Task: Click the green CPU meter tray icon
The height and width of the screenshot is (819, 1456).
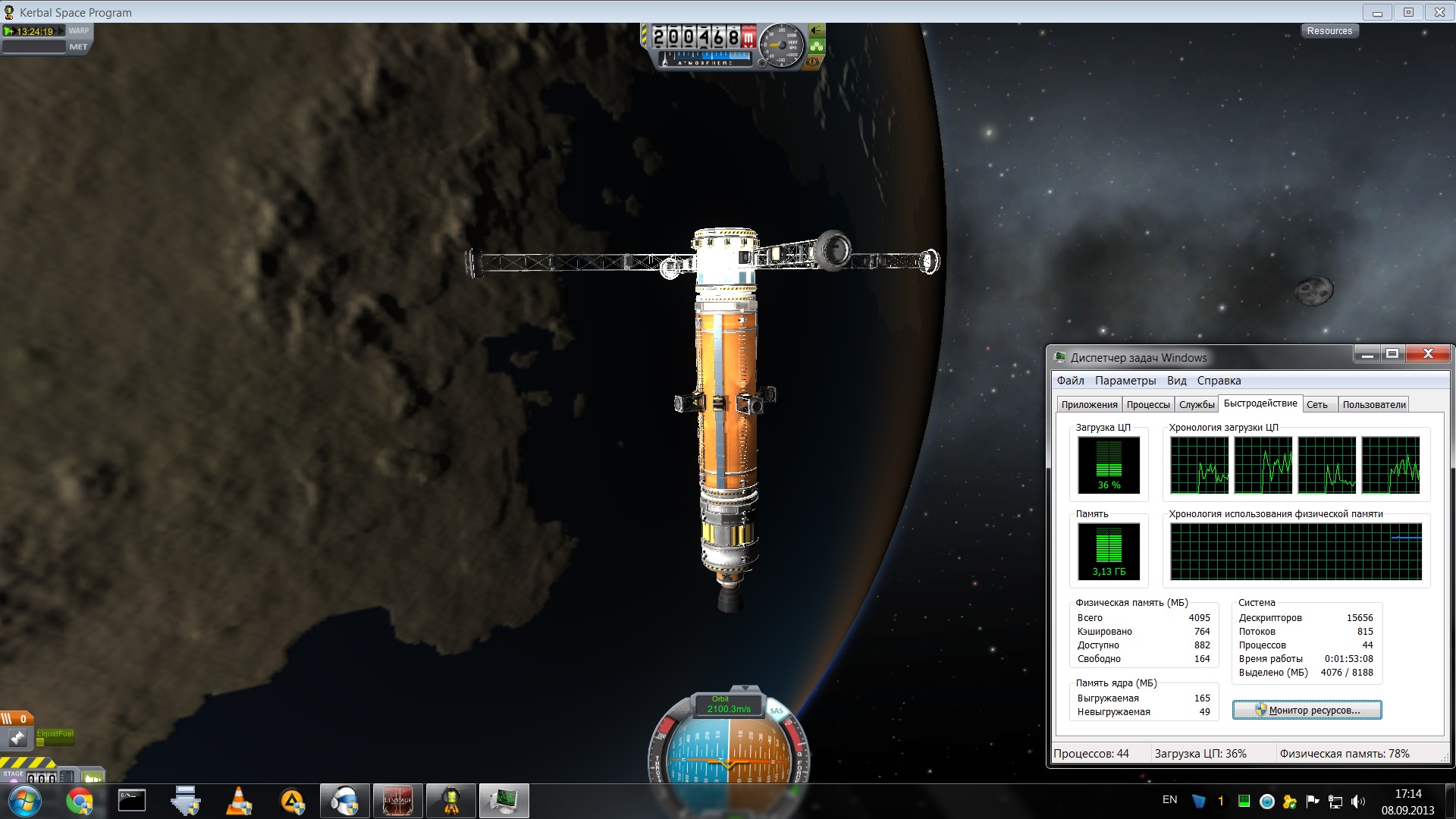Action: coord(1244,801)
